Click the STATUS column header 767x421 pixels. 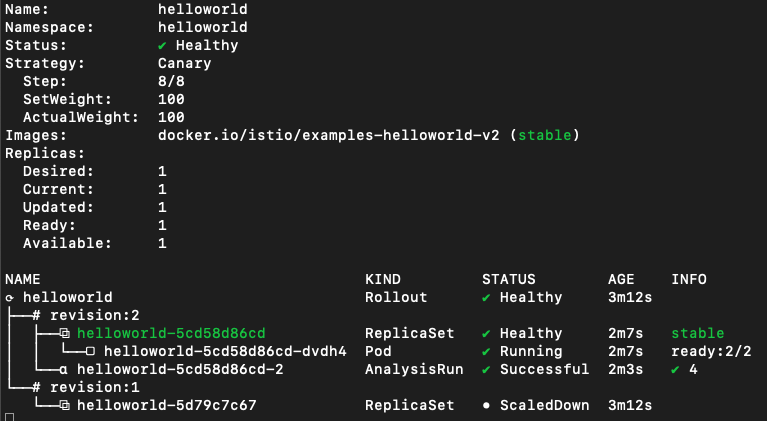pos(509,280)
